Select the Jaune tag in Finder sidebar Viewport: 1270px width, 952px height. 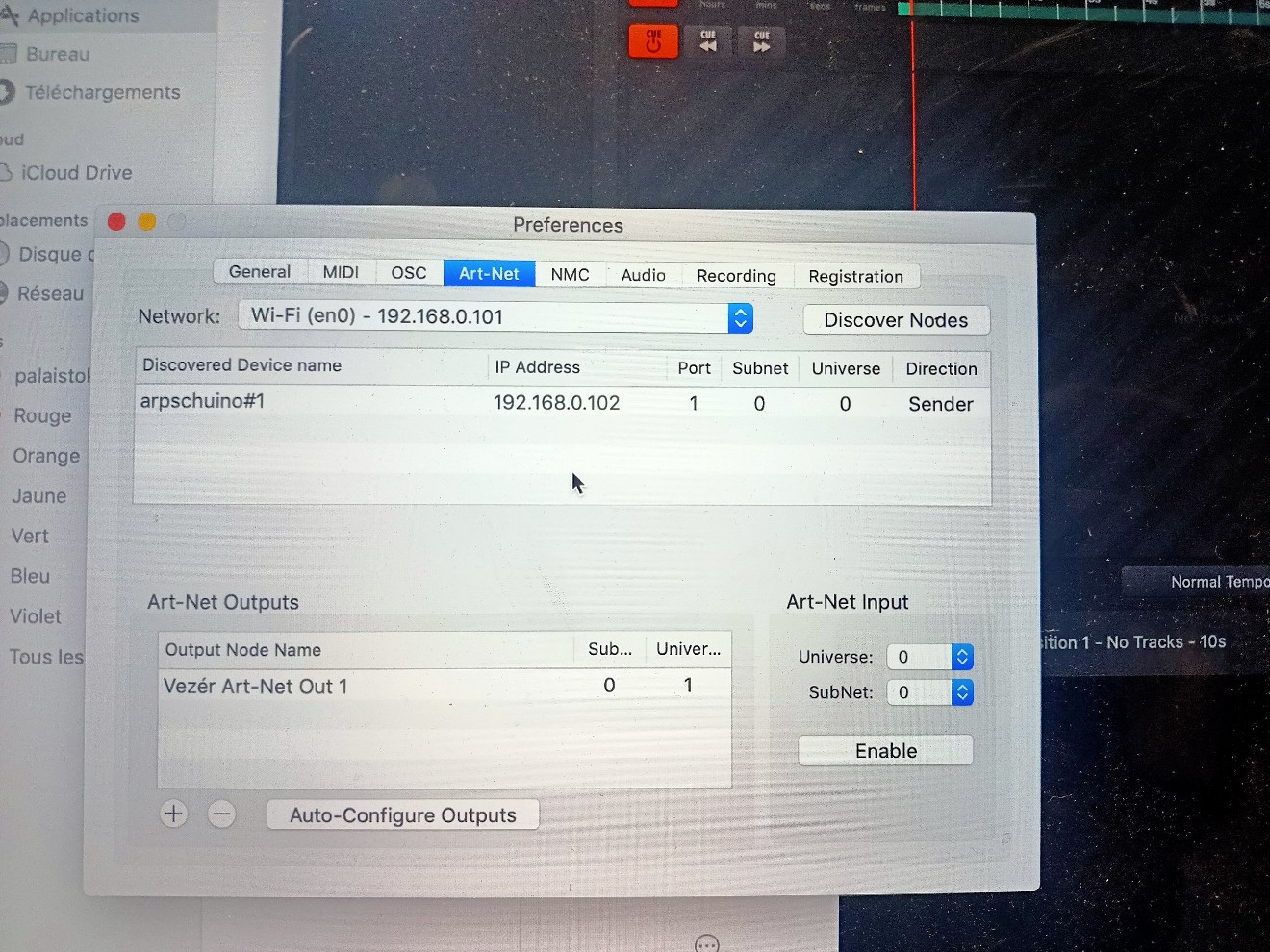[39, 496]
